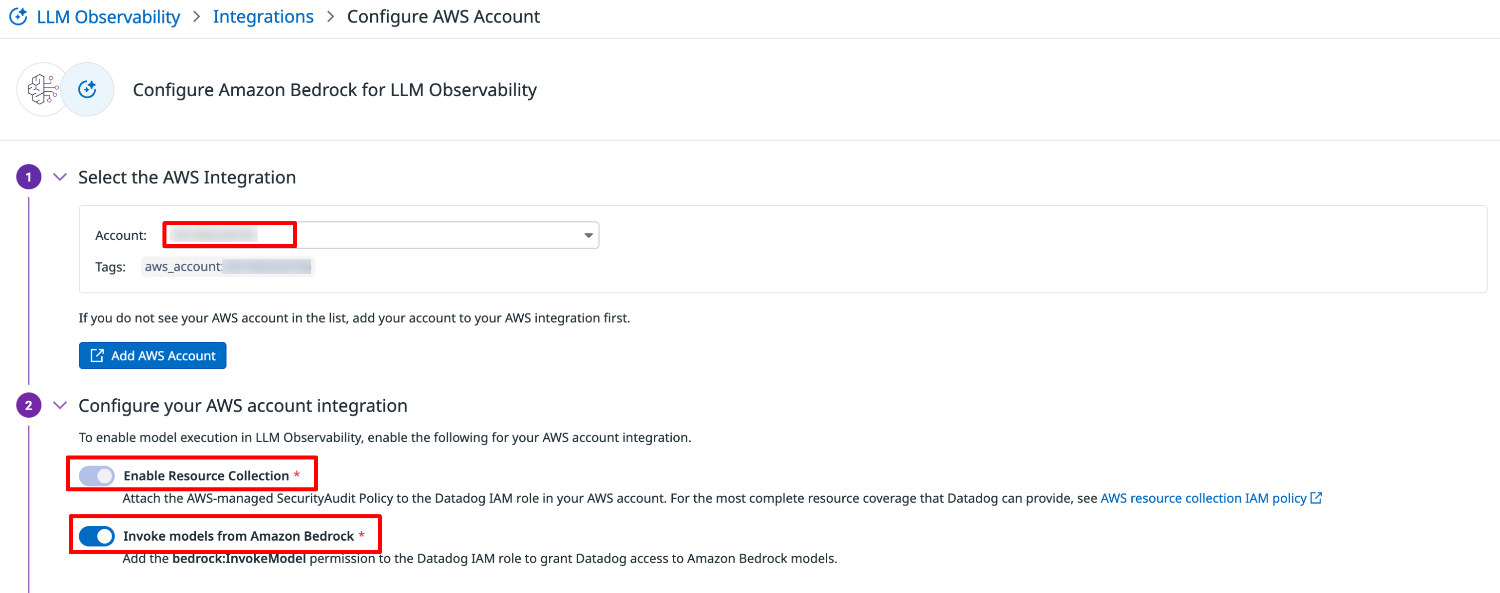Open AWS resource collection IAM policy link
Image resolution: width=1500 pixels, height=593 pixels.
(1203, 498)
